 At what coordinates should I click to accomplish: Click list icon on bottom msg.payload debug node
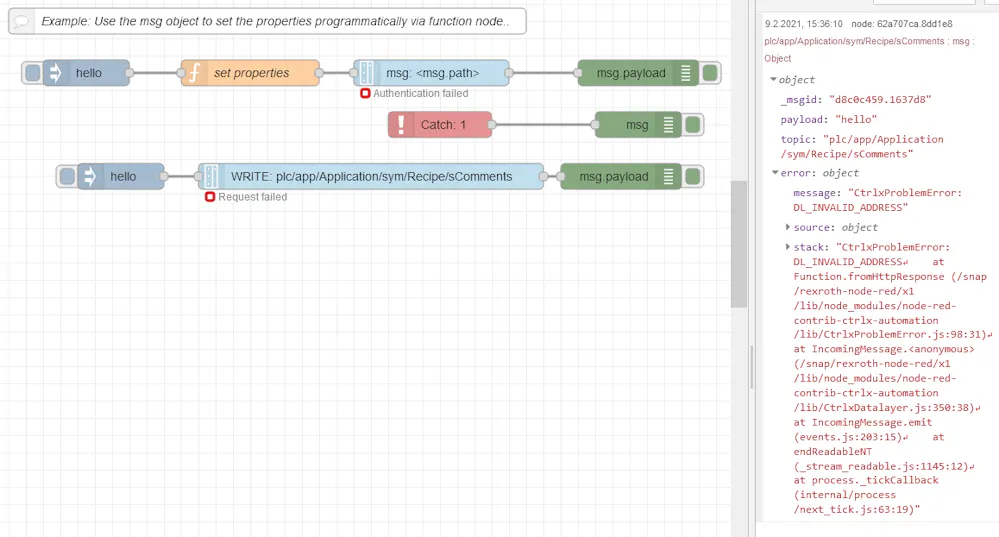[x=668, y=176]
